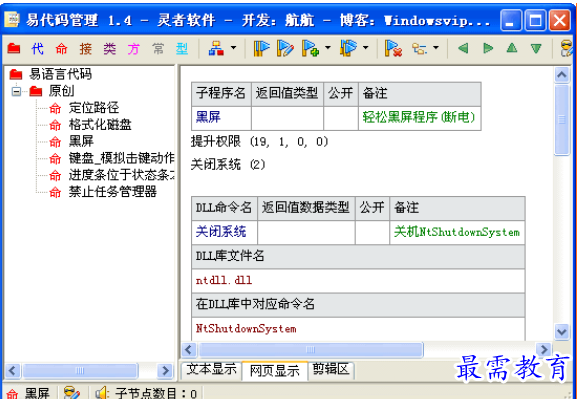578x399 pixels.
Task: Click the 子程序名 header cell
Action: click(221, 94)
